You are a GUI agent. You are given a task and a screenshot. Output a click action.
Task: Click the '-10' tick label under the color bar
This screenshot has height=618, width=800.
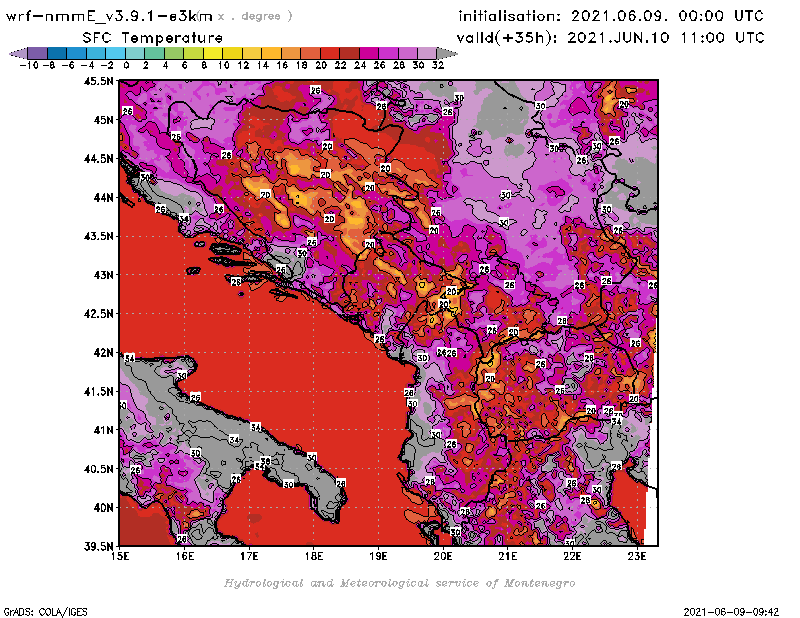pyautogui.click(x=29, y=65)
